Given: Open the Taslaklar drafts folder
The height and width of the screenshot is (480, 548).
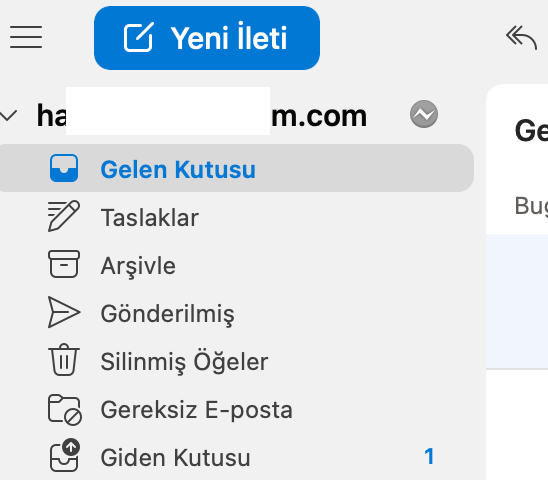Looking at the screenshot, I should pyautogui.click(x=236, y=217).
